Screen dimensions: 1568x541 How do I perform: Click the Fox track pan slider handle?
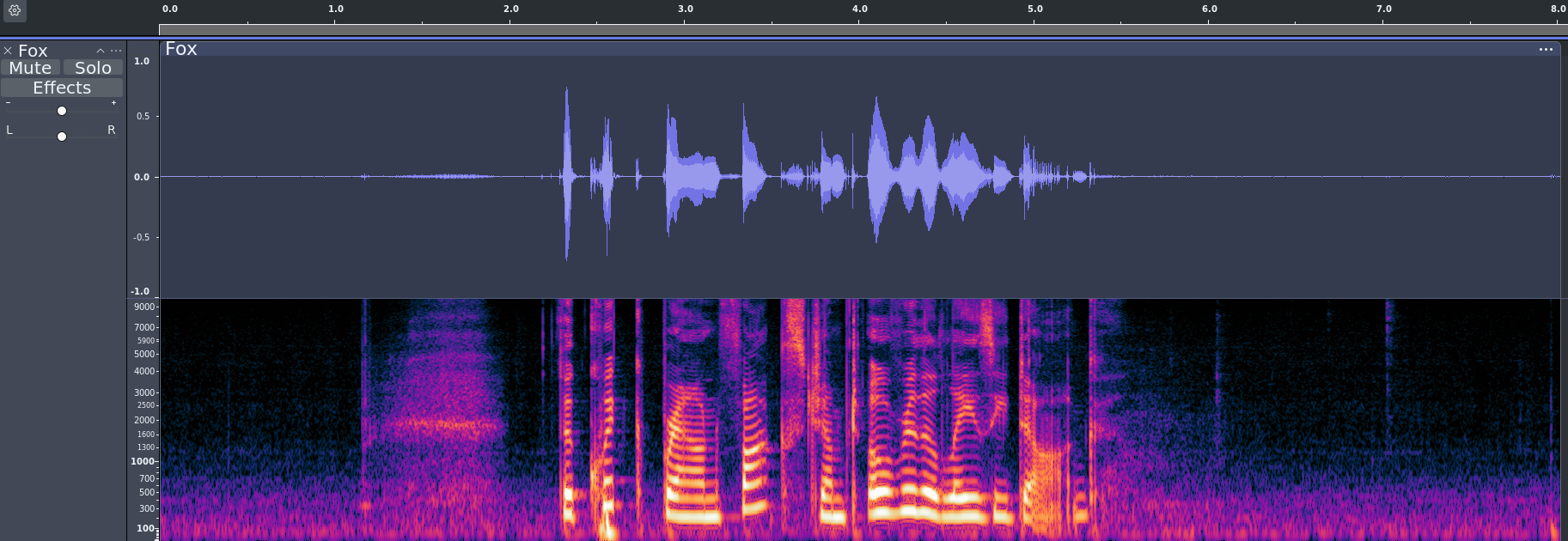[x=62, y=137]
